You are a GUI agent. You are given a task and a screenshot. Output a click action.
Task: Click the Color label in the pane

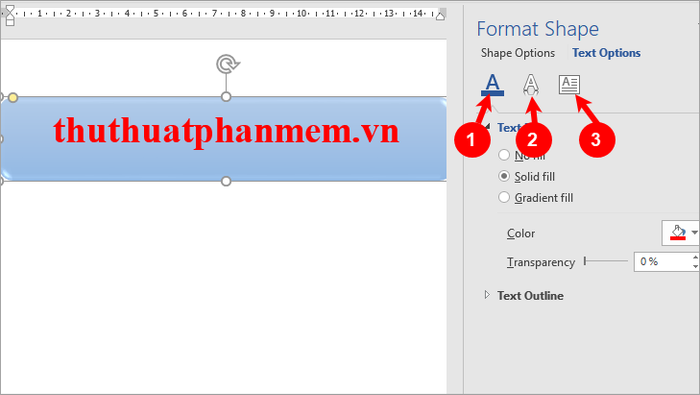tap(521, 233)
